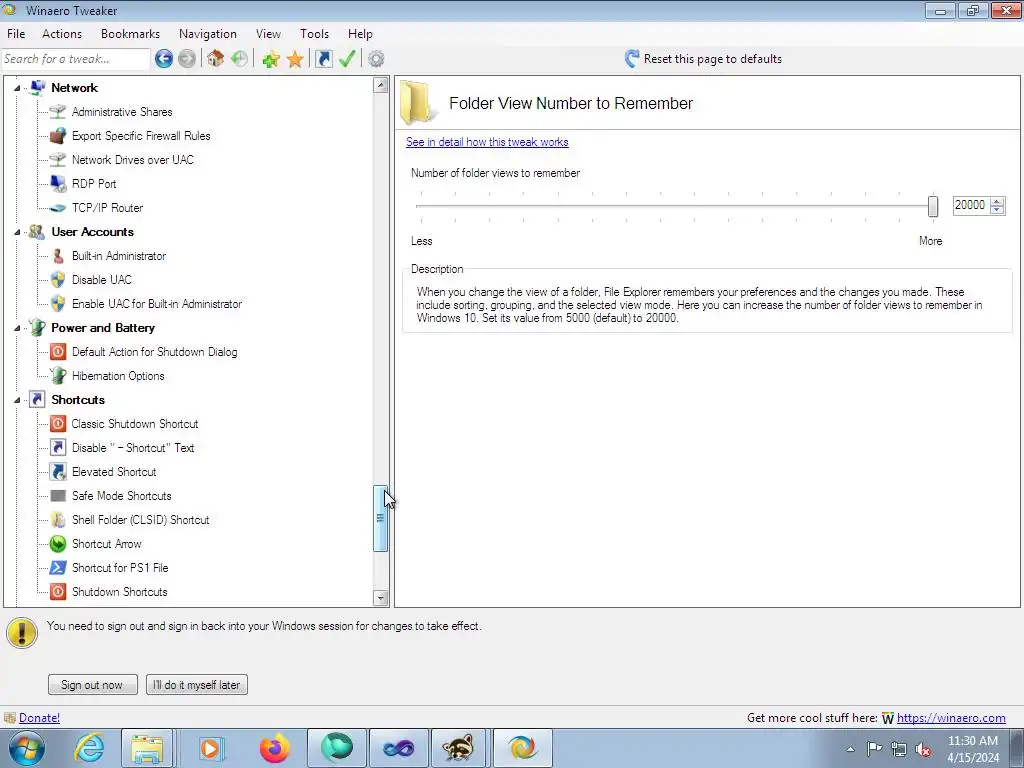Open the Windows Start button

(x=27, y=748)
